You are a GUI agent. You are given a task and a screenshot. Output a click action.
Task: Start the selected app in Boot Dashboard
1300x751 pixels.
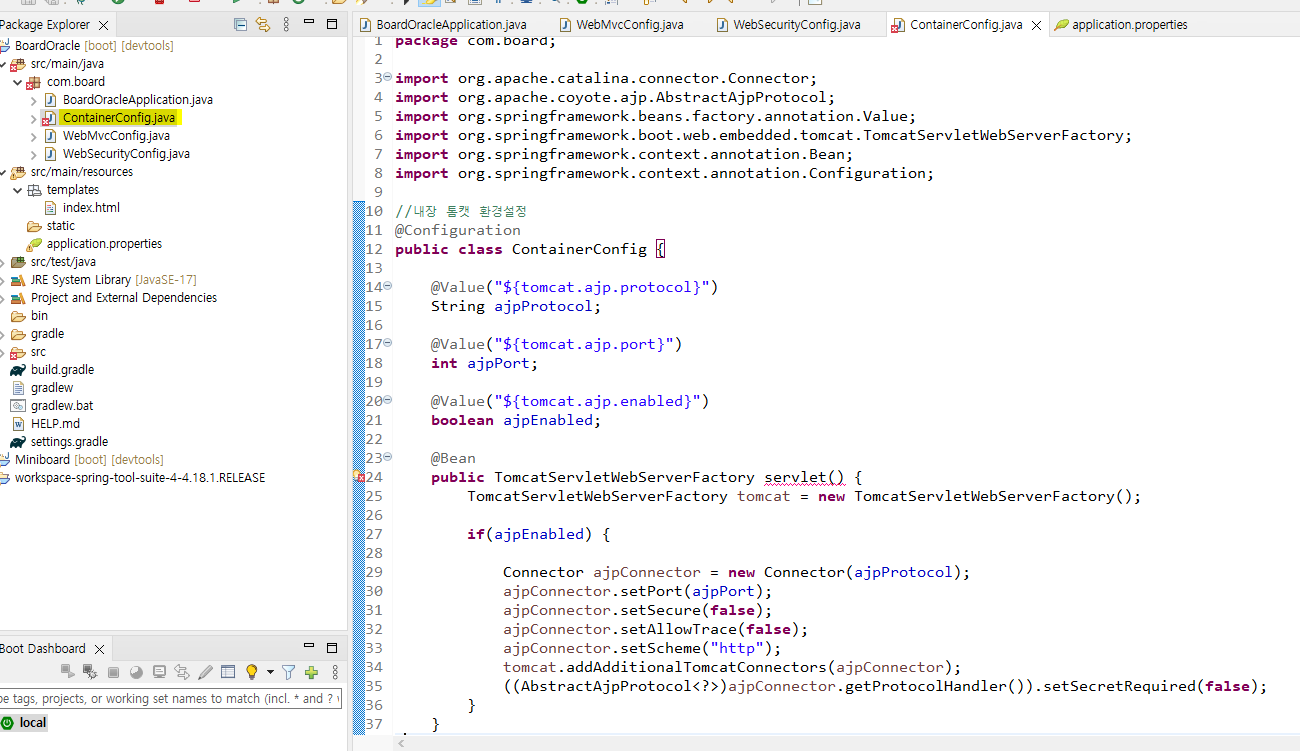tap(68, 672)
